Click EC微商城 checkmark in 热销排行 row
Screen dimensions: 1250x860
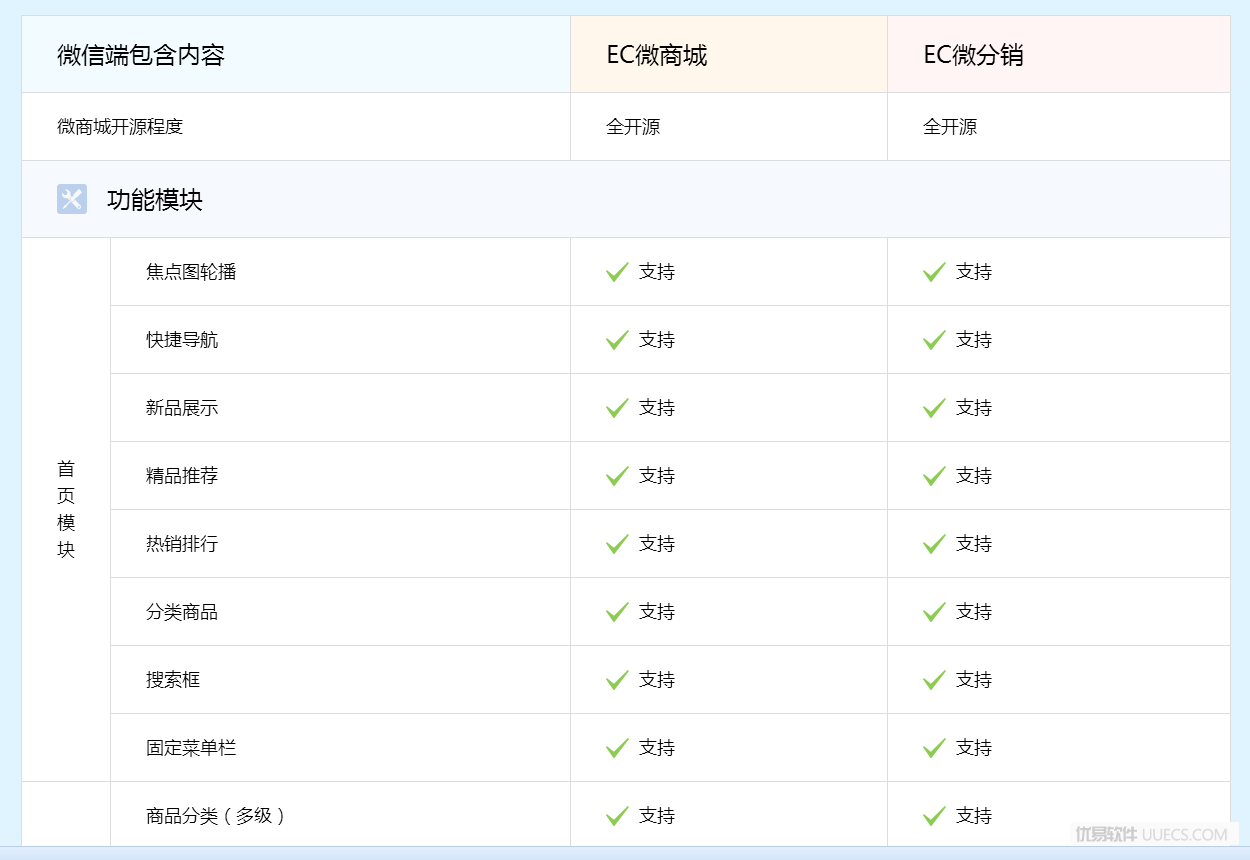click(x=617, y=544)
